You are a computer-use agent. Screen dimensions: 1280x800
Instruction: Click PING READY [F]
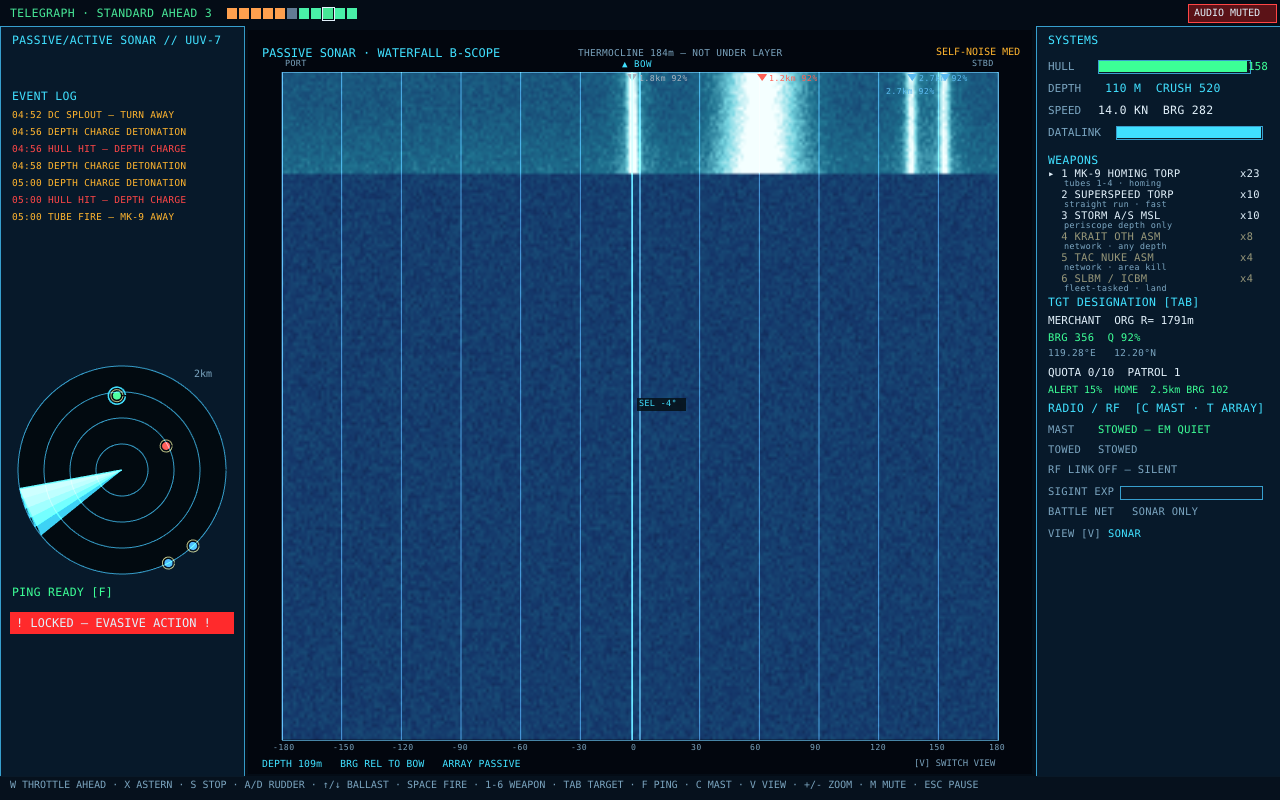pos(62,592)
